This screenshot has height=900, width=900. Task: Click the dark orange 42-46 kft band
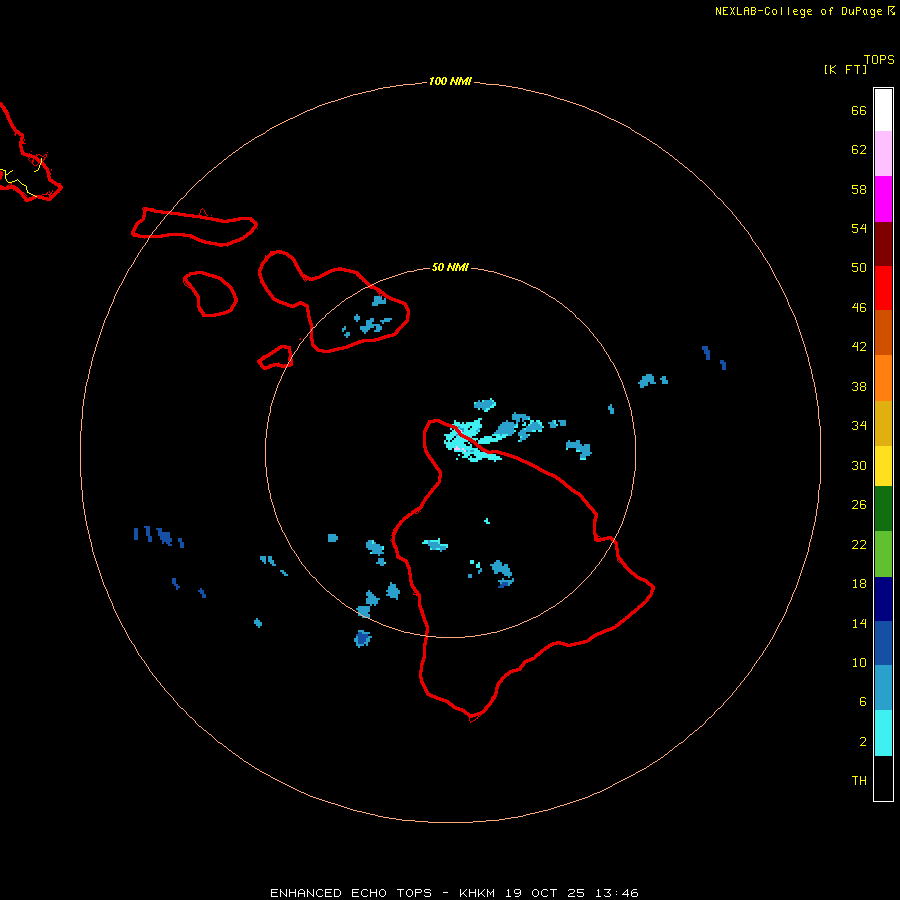[x=883, y=332]
